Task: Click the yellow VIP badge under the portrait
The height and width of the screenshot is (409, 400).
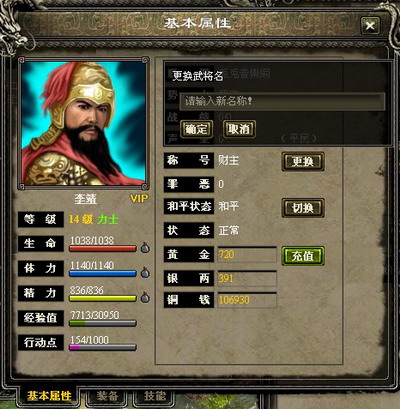Action: pyautogui.click(x=139, y=199)
